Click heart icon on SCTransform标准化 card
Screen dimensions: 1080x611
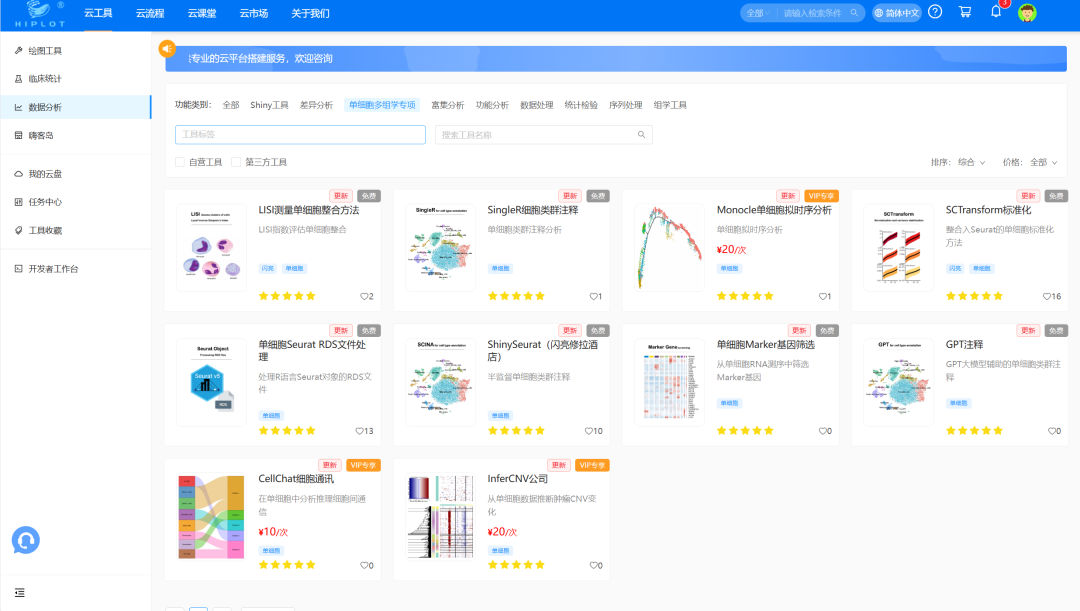(1045, 296)
